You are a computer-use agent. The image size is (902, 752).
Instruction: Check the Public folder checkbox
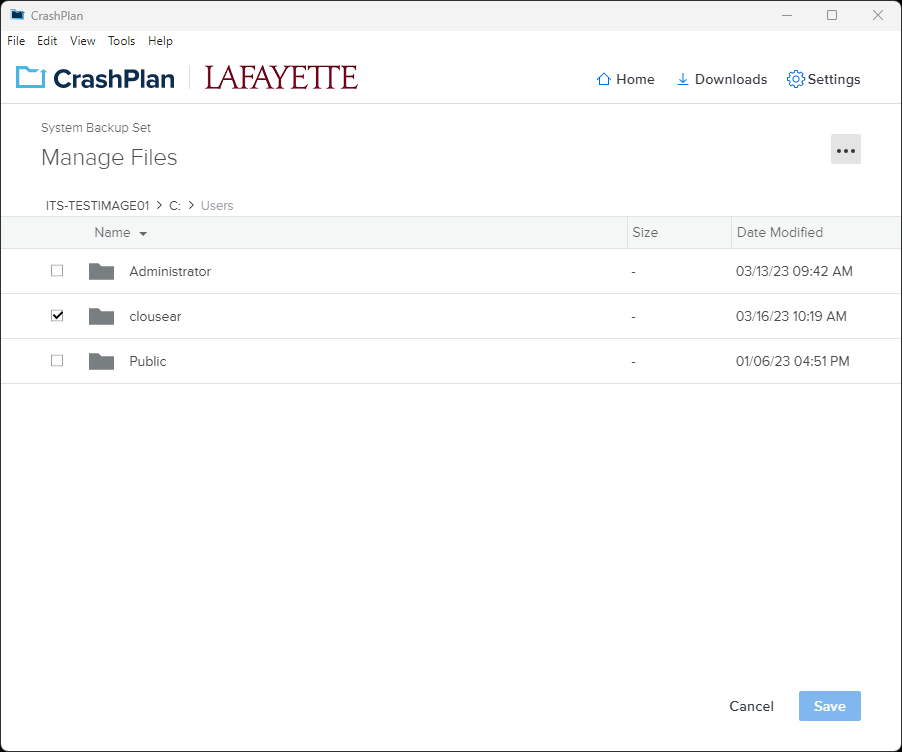pyautogui.click(x=57, y=360)
